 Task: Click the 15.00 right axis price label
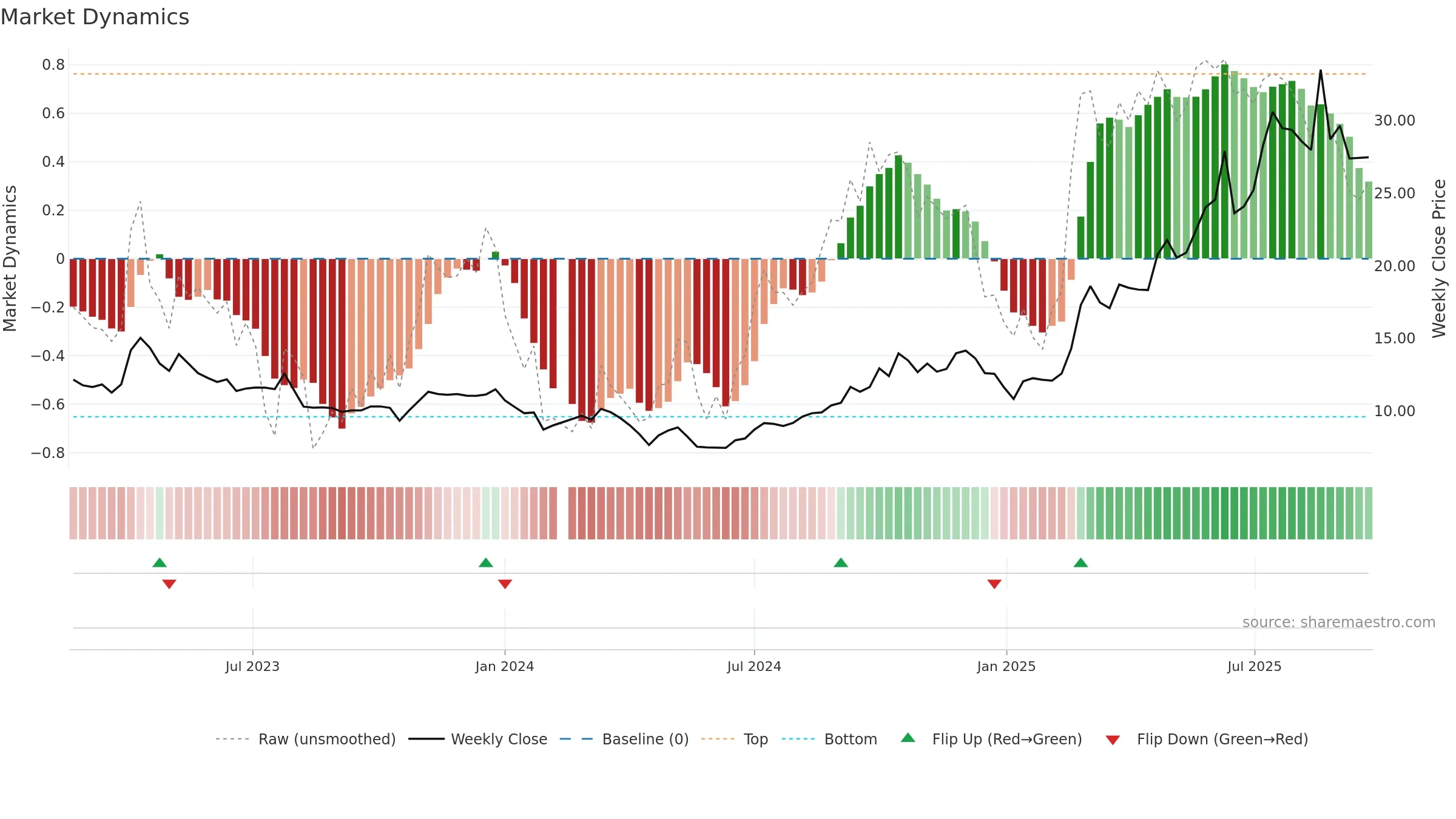1395,339
